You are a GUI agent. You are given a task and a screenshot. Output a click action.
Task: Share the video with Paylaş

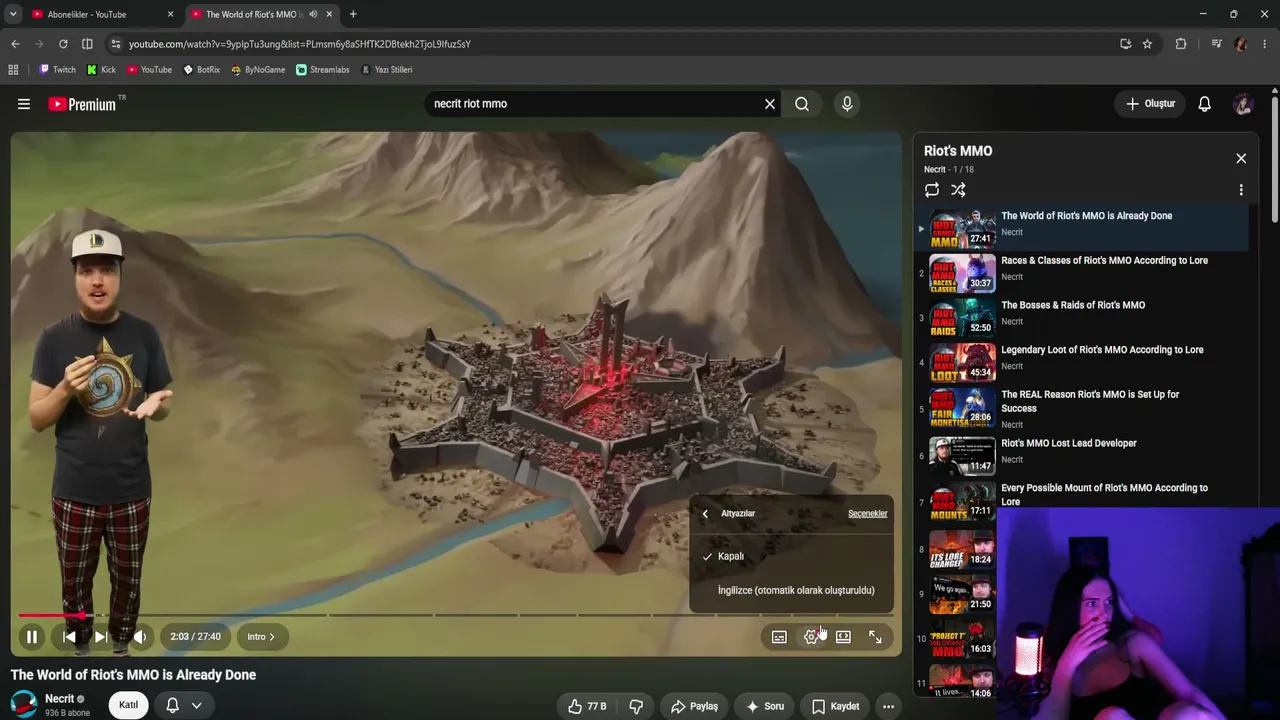click(x=694, y=706)
